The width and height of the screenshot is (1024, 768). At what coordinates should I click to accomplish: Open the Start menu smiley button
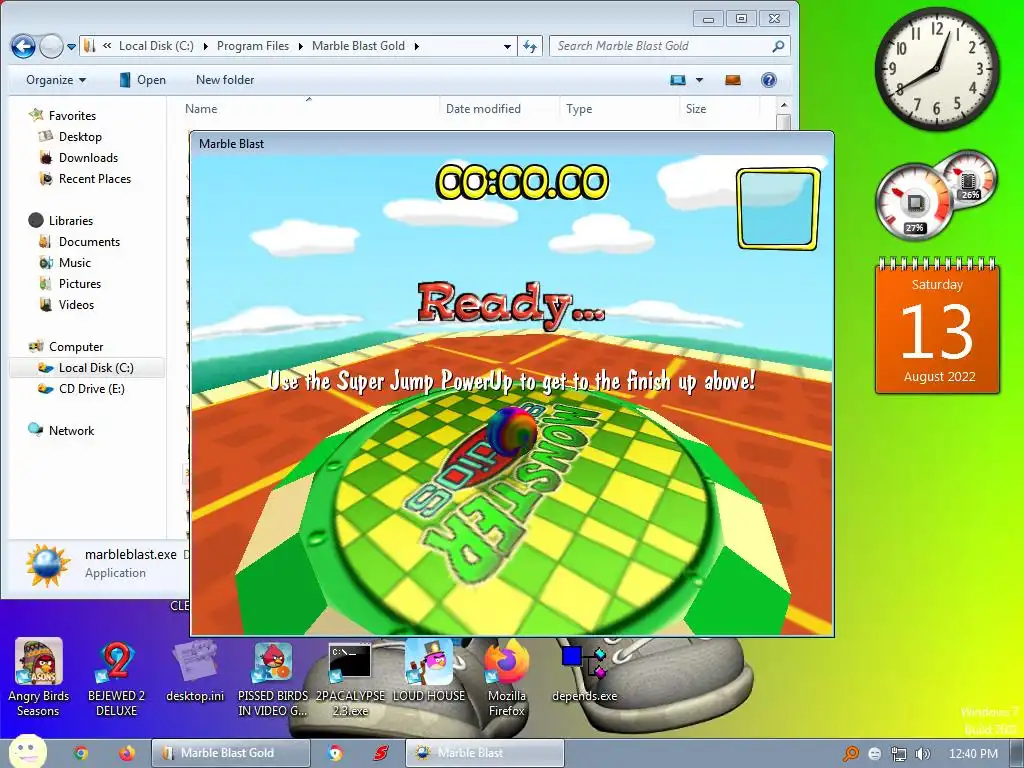point(27,752)
